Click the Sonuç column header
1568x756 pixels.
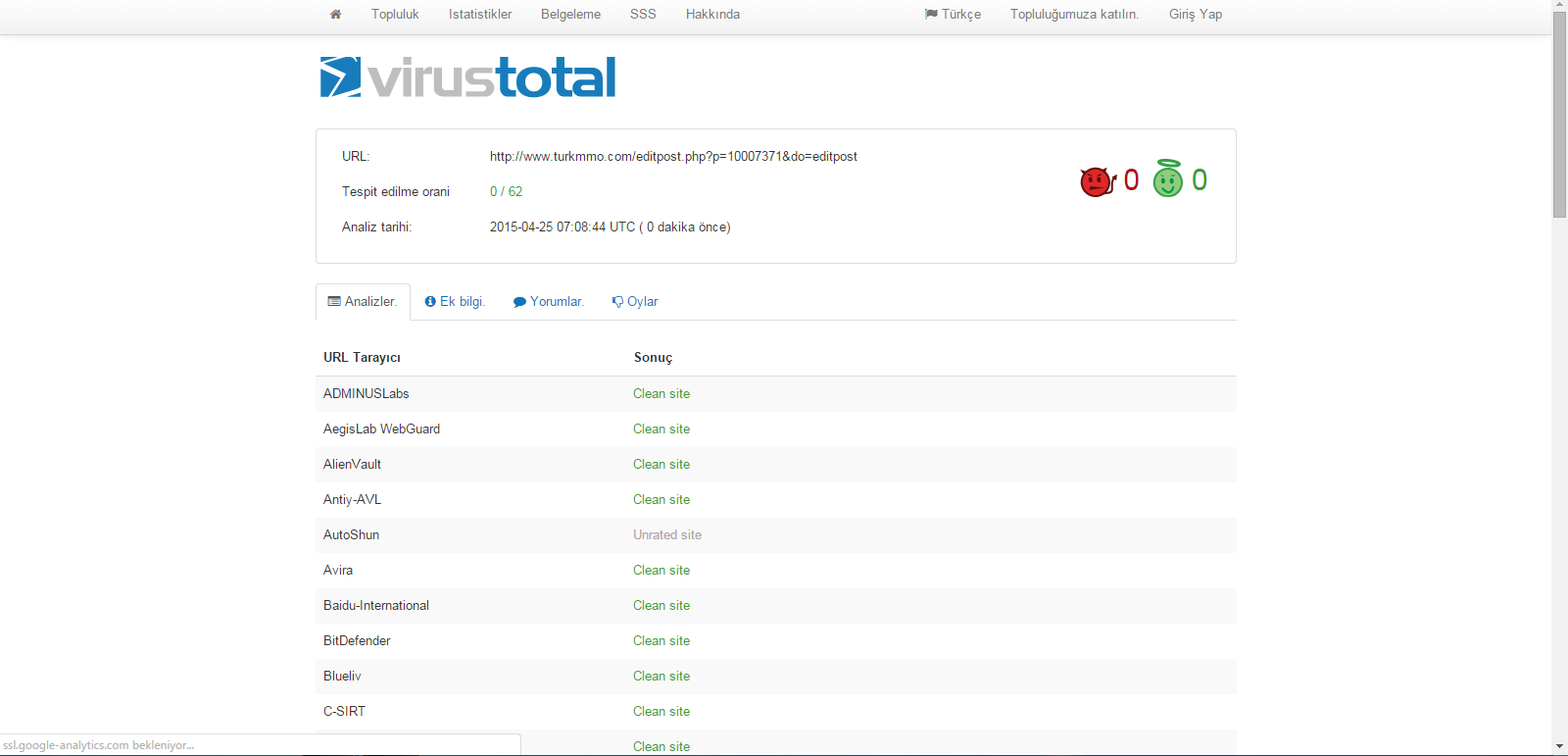coord(653,358)
